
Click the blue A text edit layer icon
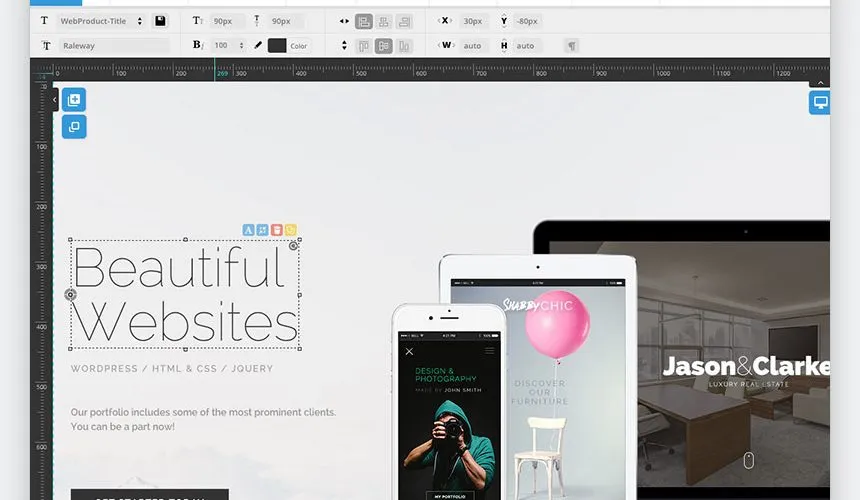[x=248, y=230]
